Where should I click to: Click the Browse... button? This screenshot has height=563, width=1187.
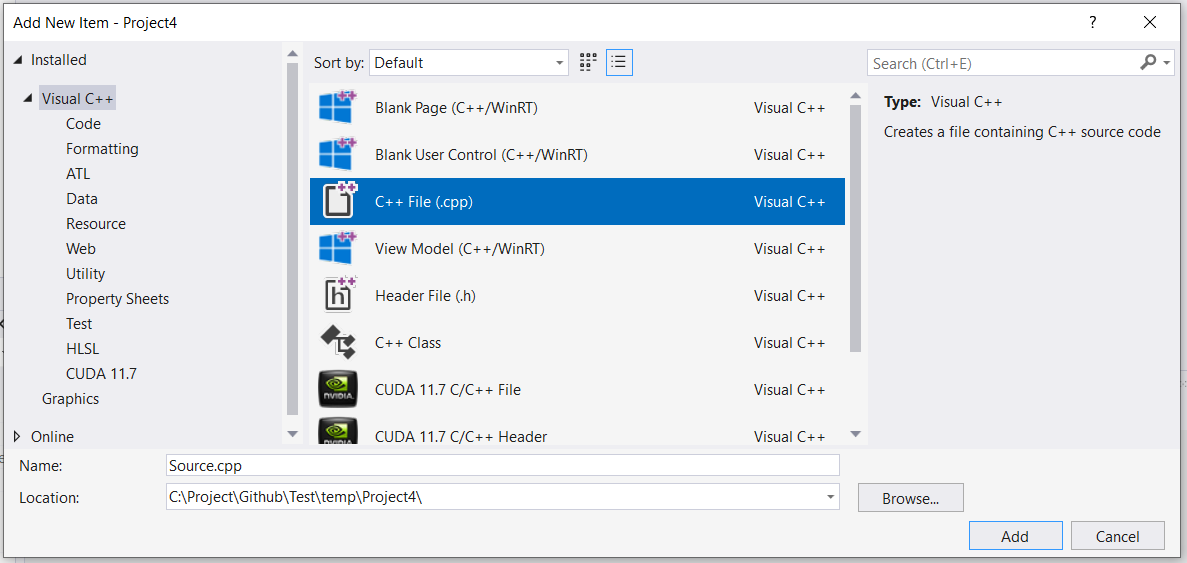pos(911,498)
